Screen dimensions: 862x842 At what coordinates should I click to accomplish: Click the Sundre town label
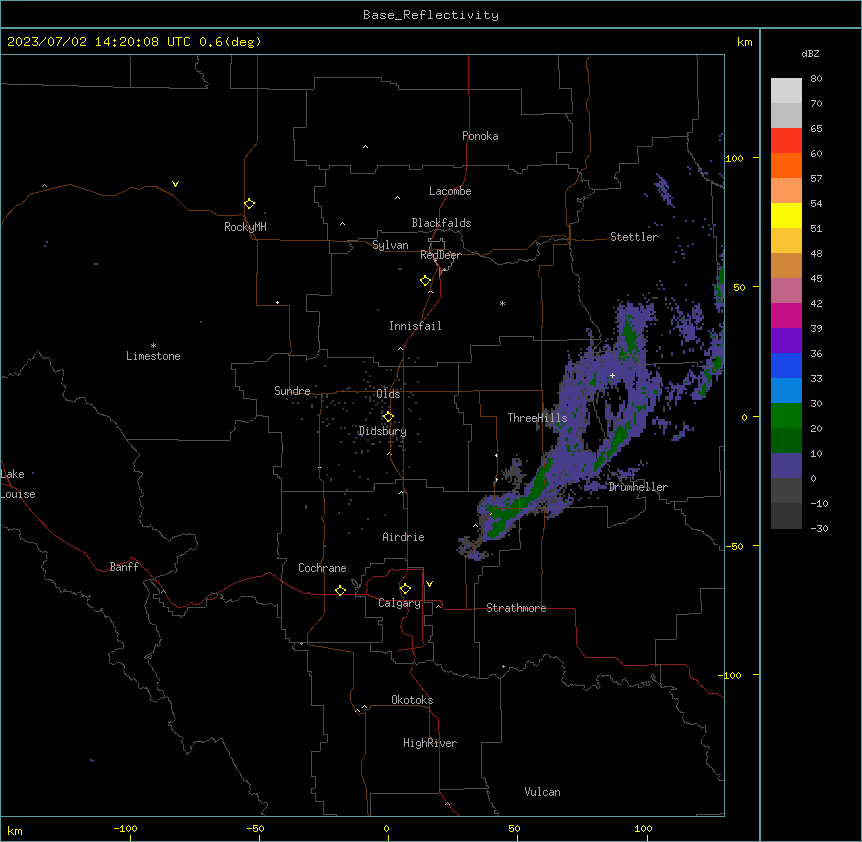pyautogui.click(x=292, y=391)
